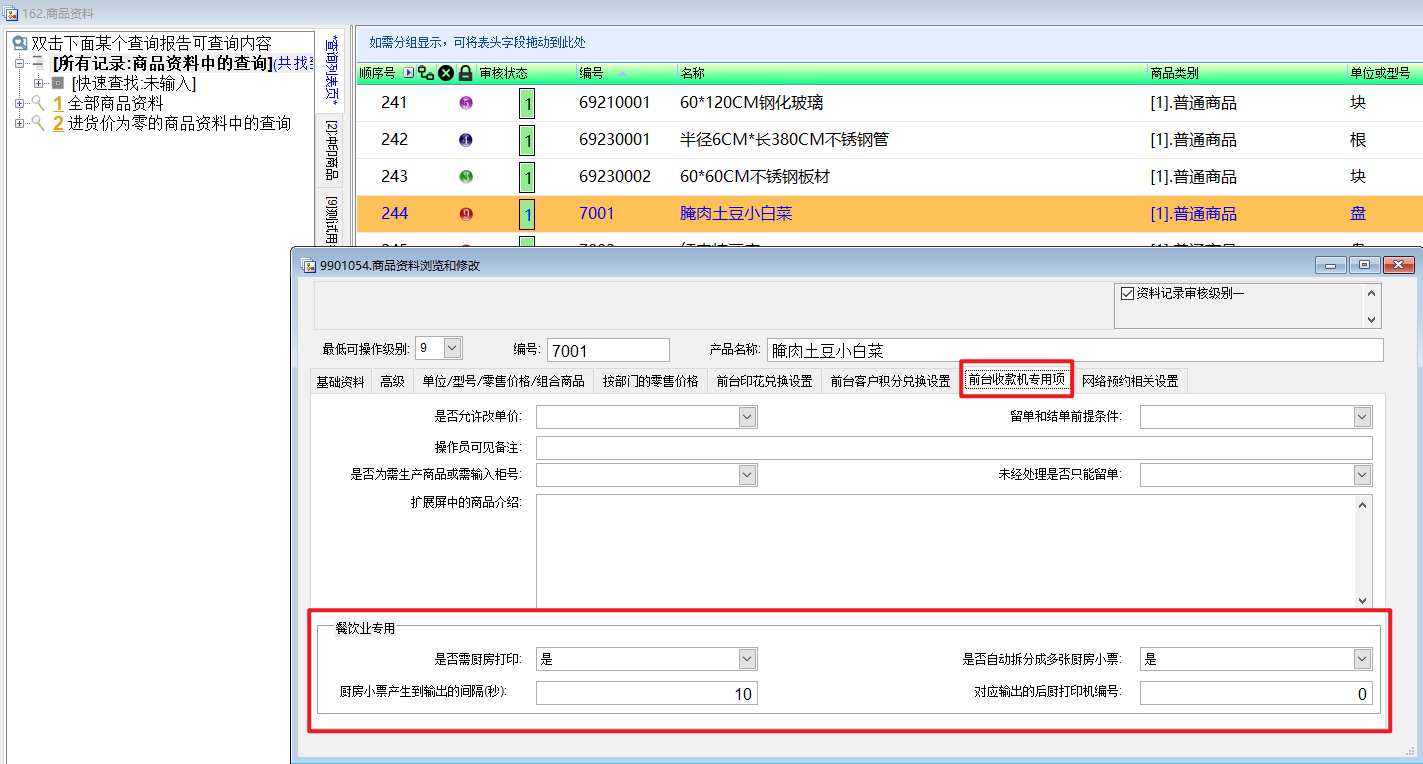The width and height of the screenshot is (1423, 764).
Task: Switch to the 网络预约相关设置 tab
Action: tap(1129, 381)
